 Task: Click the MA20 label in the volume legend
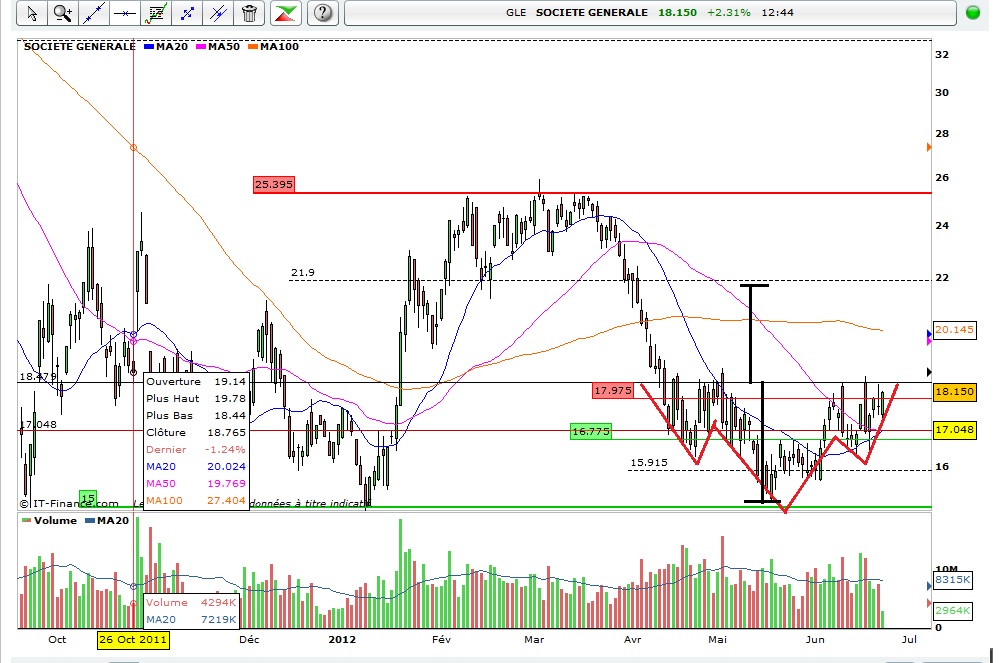(113, 520)
